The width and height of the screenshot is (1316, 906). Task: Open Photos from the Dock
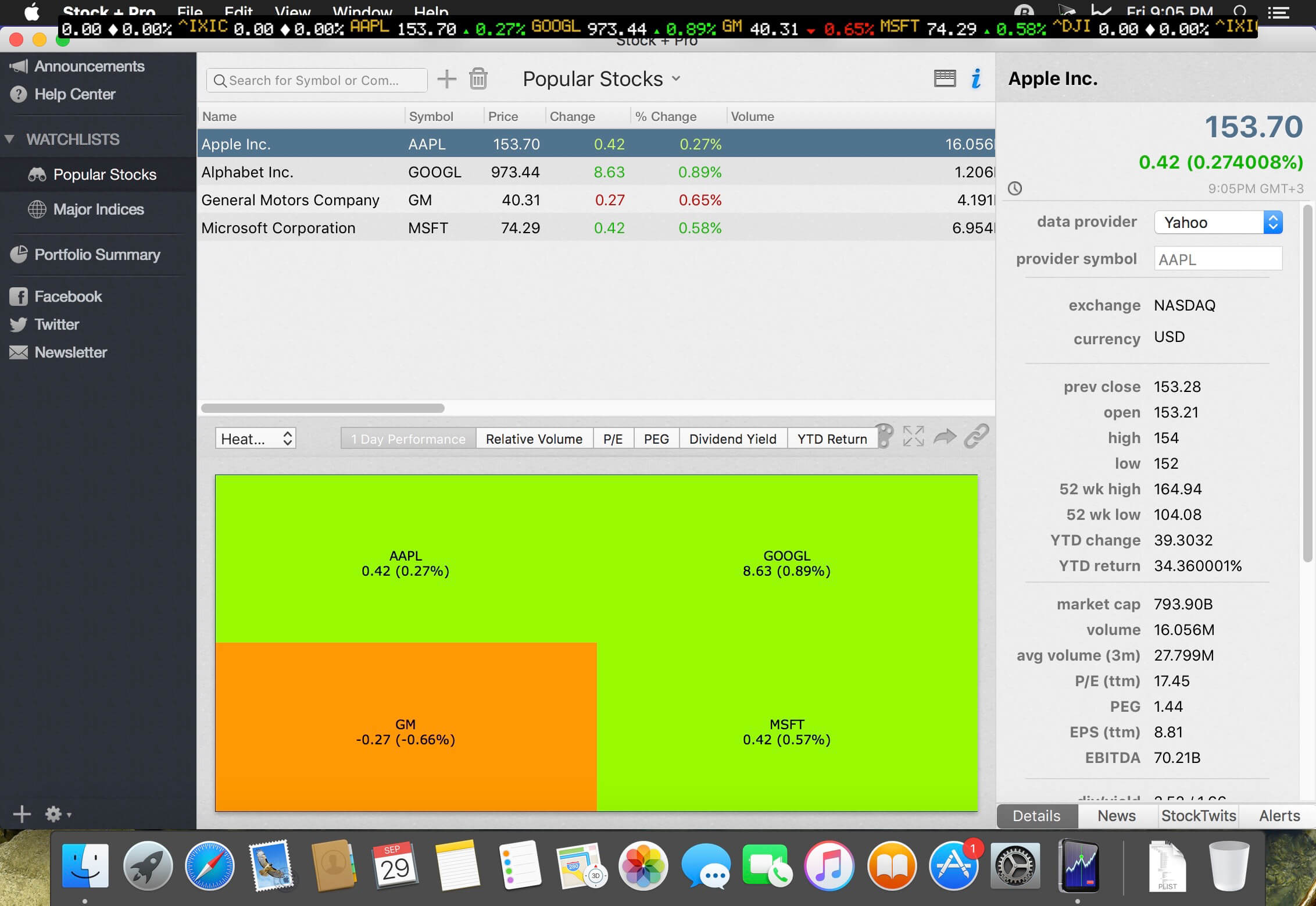pyautogui.click(x=643, y=866)
